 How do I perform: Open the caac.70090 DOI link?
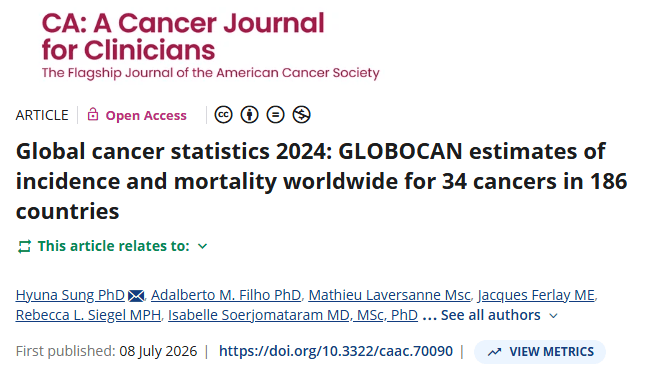point(336,351)
